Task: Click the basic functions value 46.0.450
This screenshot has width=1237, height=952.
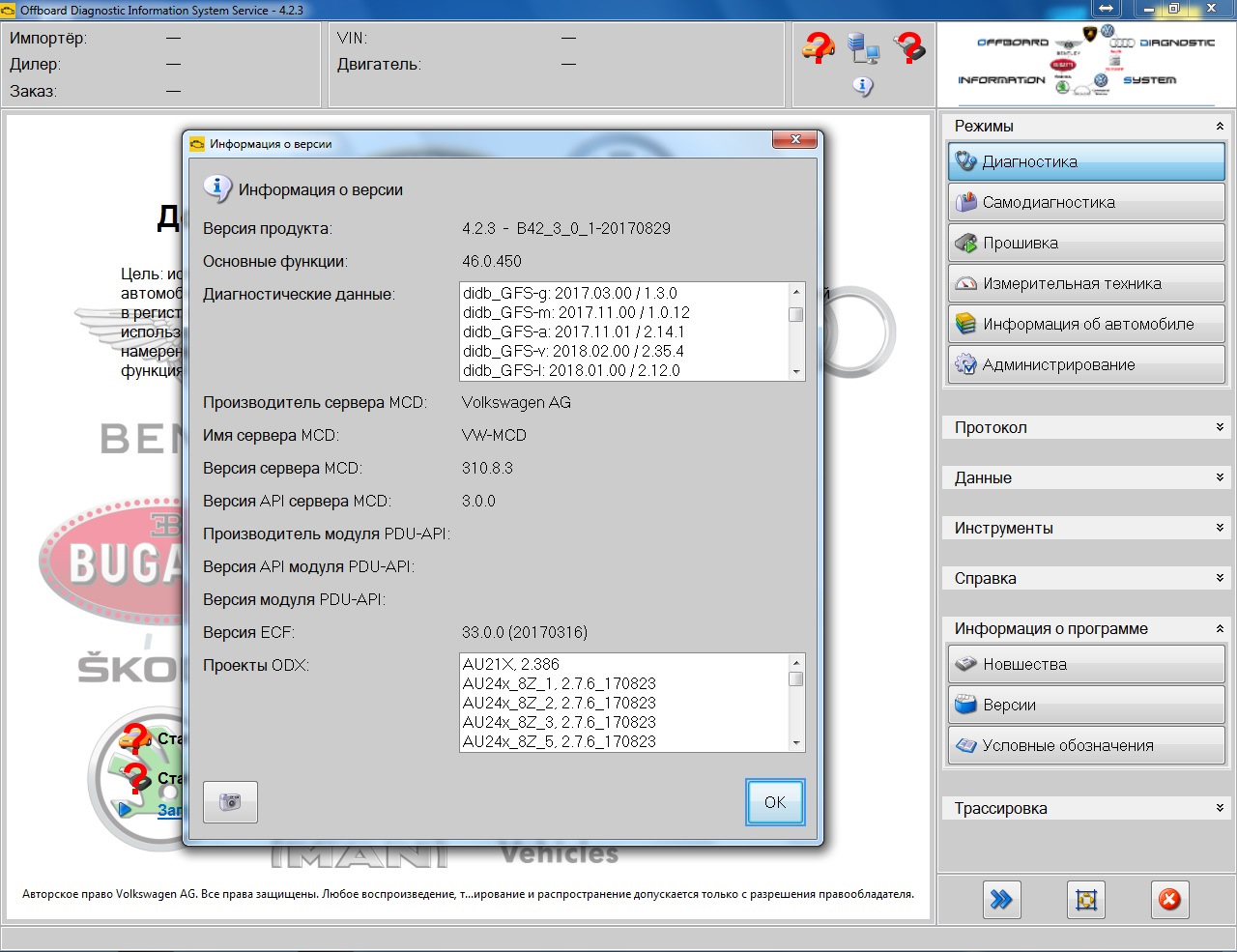Action: coord(492,261)
